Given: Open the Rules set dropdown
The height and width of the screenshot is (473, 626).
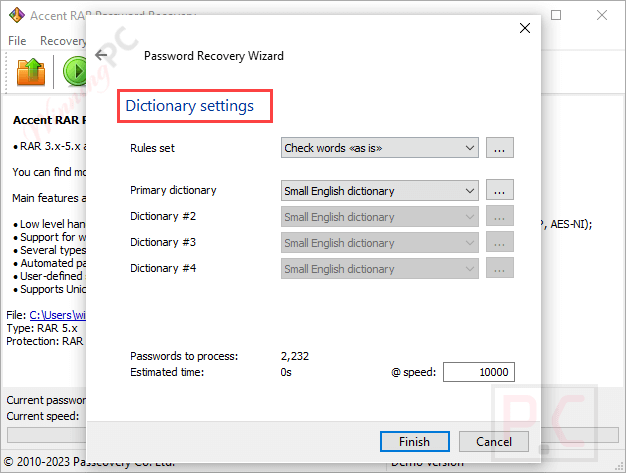Looking at the screenshot, I should click(x=380, y=148).
